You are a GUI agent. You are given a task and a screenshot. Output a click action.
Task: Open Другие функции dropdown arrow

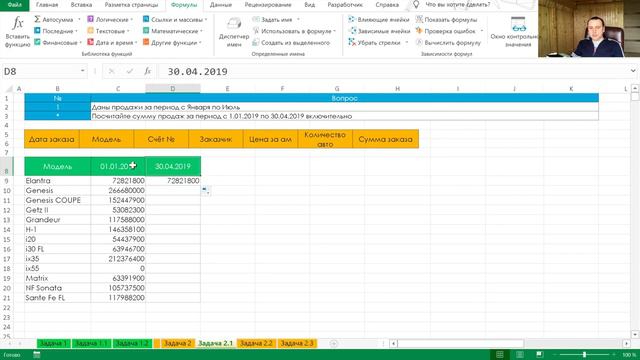pyautogui.click(x=200, y=42)
